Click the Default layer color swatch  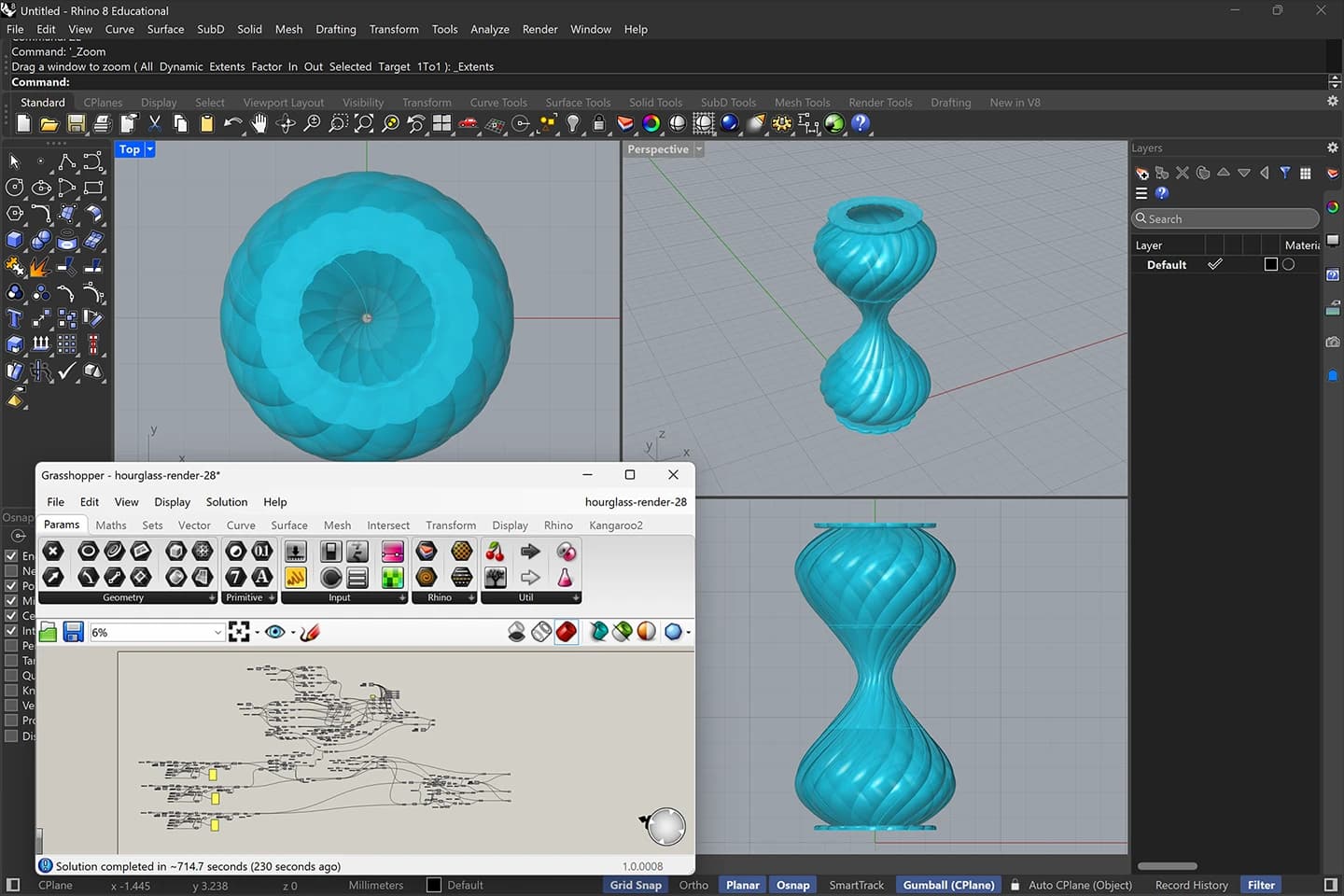point(1270,264)
